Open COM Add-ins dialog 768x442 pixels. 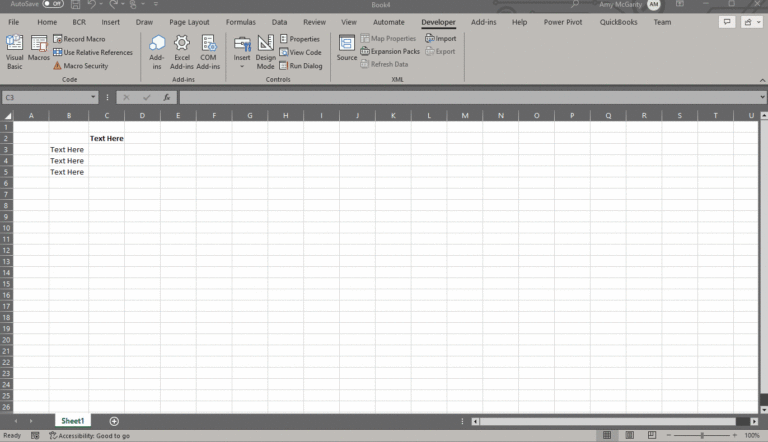pyautogui.click(x=208, y=50)
